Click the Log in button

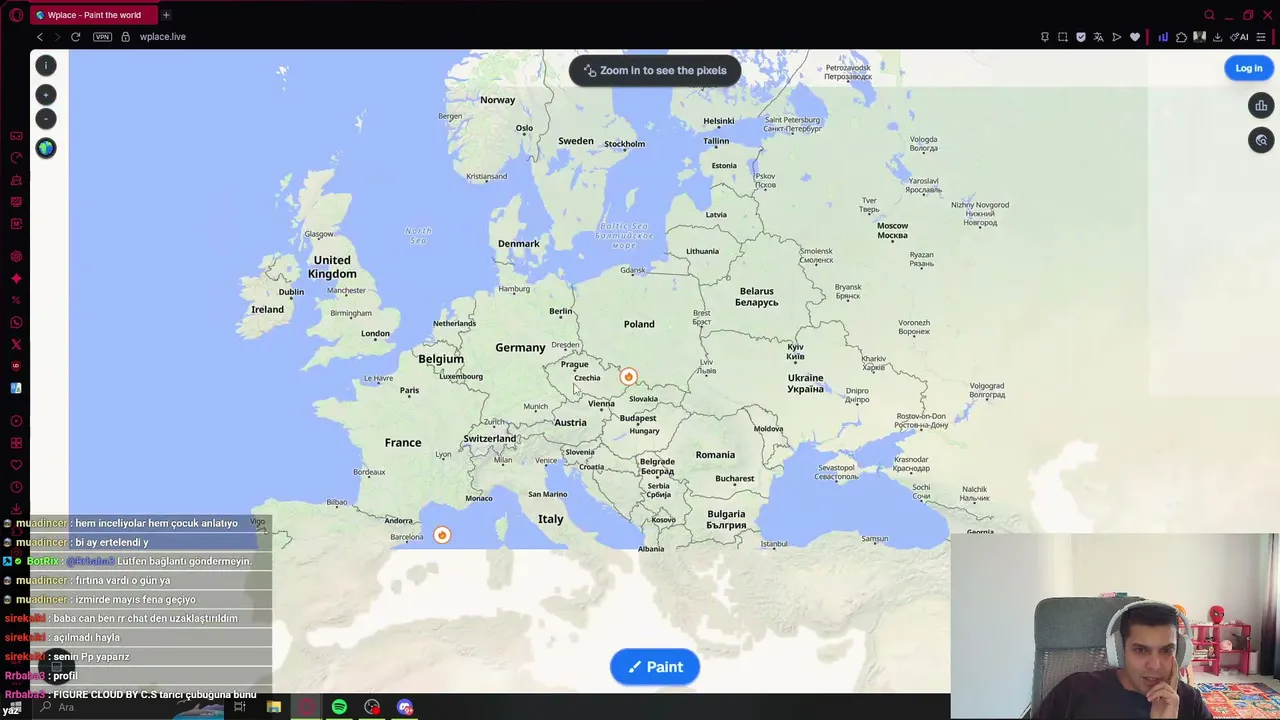[x=1248, y=68]
